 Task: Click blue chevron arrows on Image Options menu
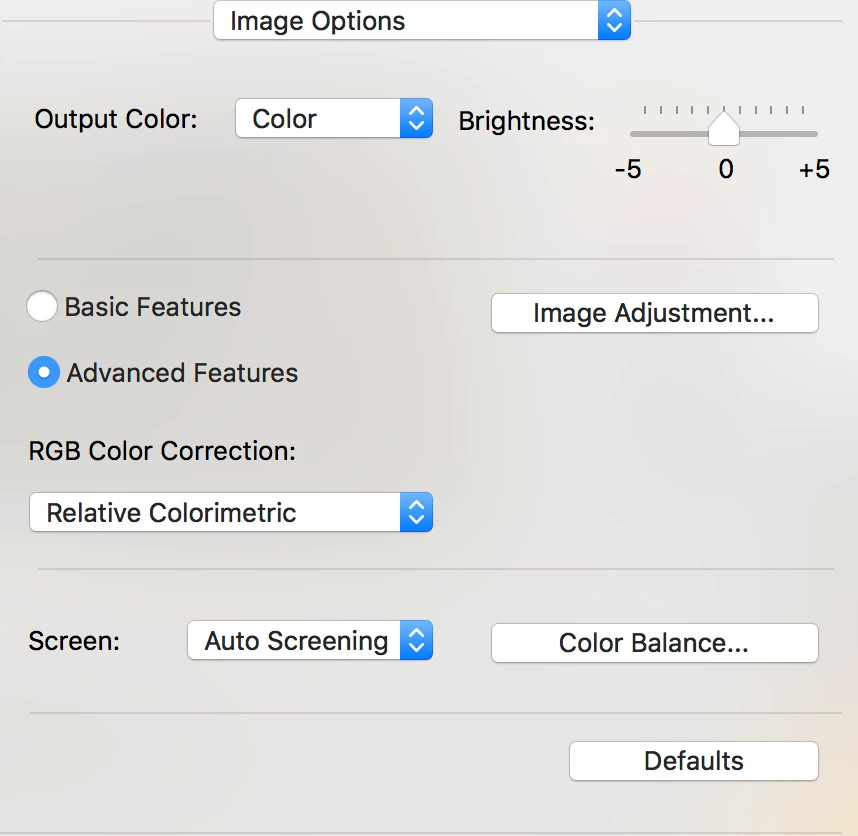pyautogui.click(x=614, y=21)
